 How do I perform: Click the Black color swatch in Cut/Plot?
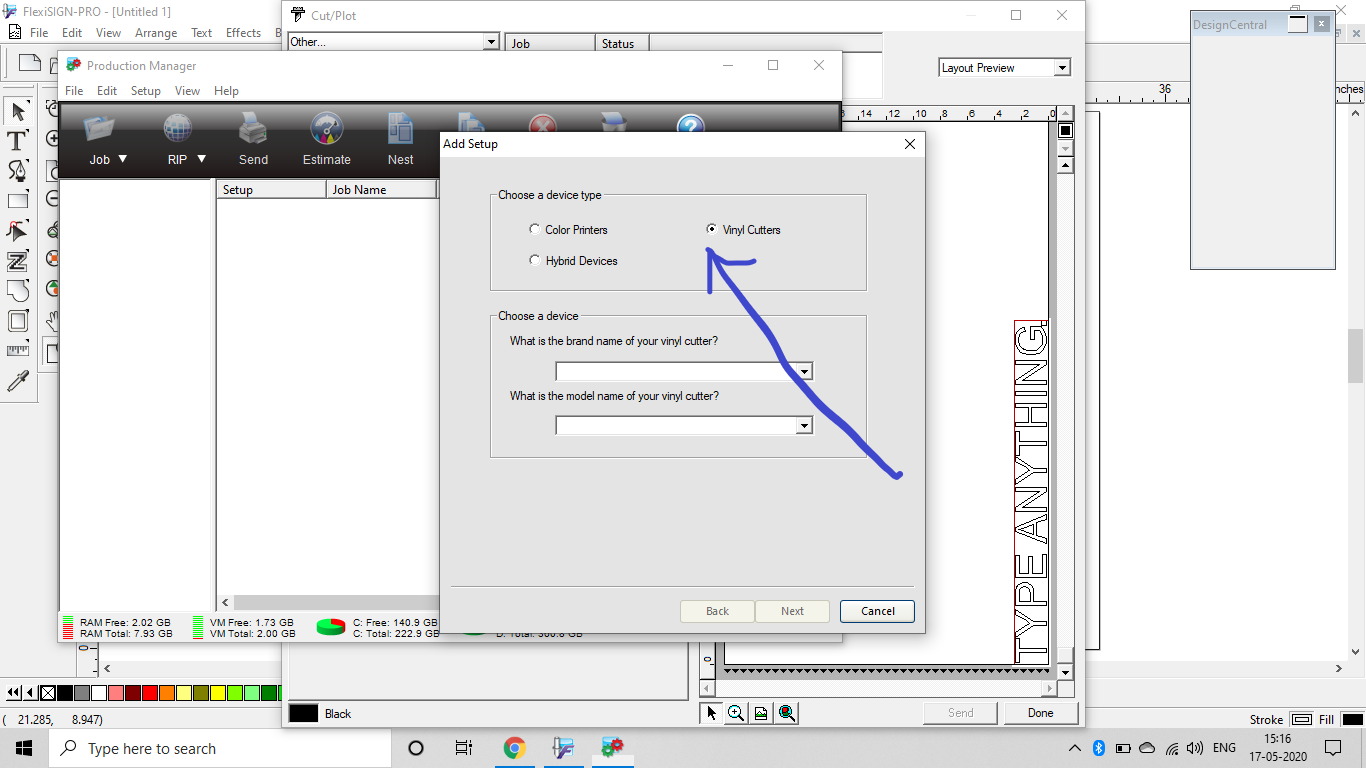304,713
